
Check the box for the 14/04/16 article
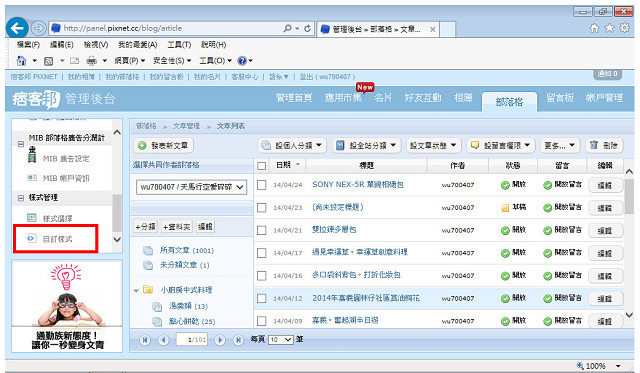point(262,276)
